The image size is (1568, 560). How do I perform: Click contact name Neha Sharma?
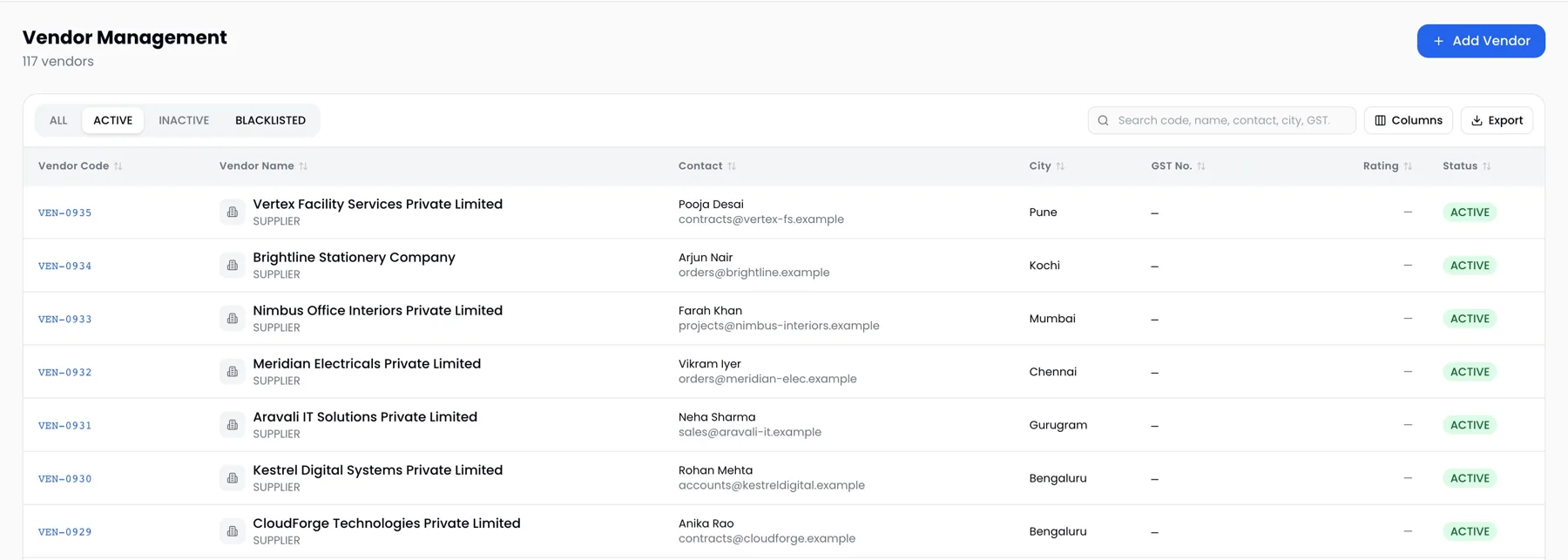pyautogui.click(x=717, y=417)
